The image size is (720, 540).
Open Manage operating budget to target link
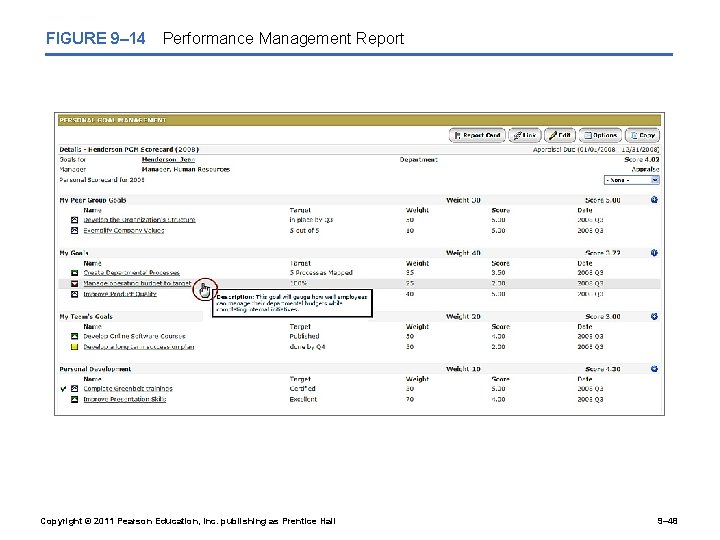(x=137, y=283)
